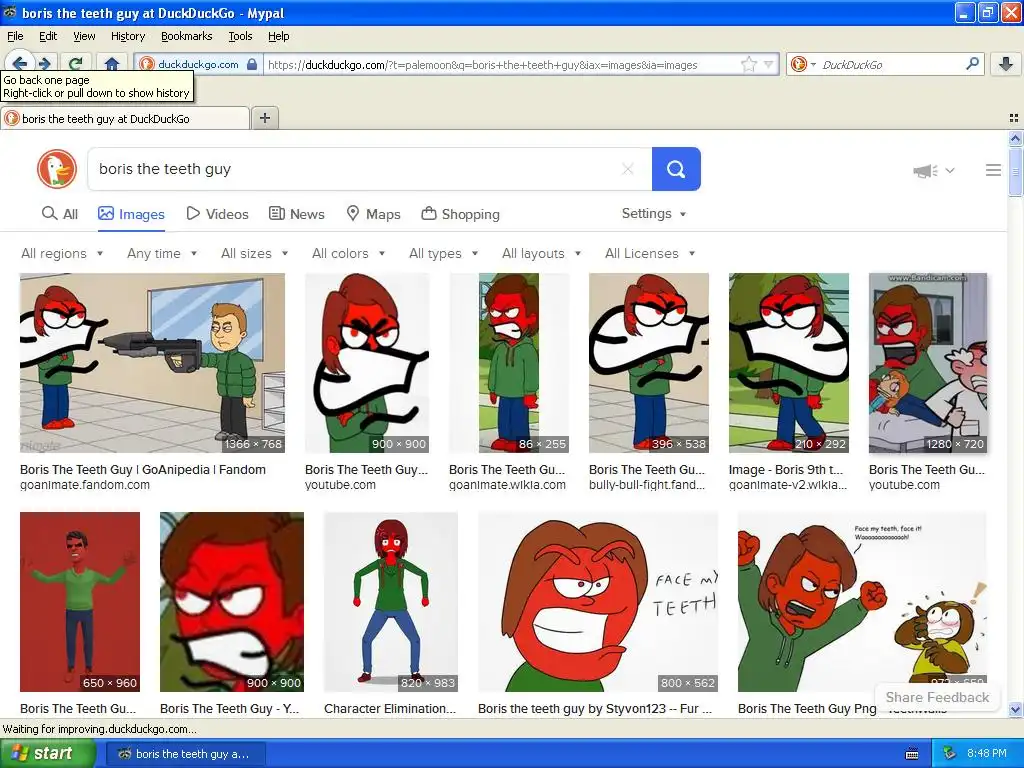Open the Help menu
The image size is (1024, 768).
[278, 37]
